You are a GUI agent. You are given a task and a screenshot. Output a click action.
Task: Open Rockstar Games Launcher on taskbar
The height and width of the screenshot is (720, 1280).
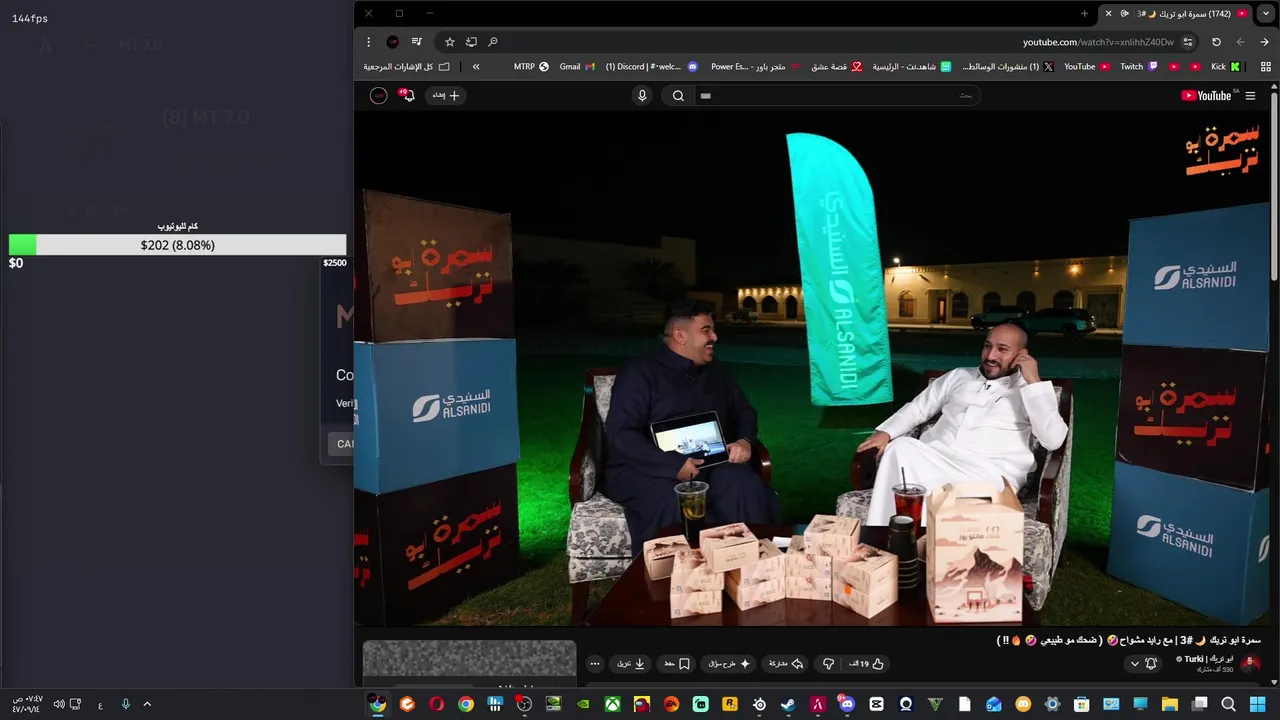pyautogui.click(x=730, y=704)
